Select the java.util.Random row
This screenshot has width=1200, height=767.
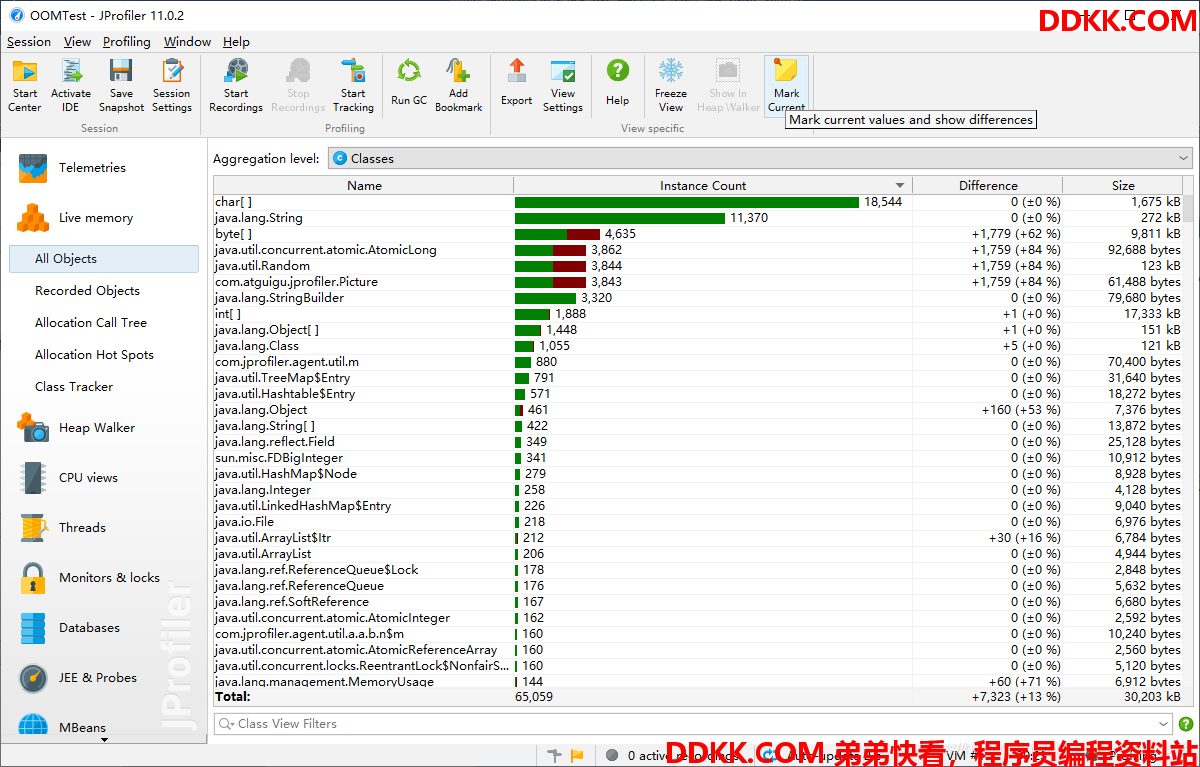[x=698, y=266]
